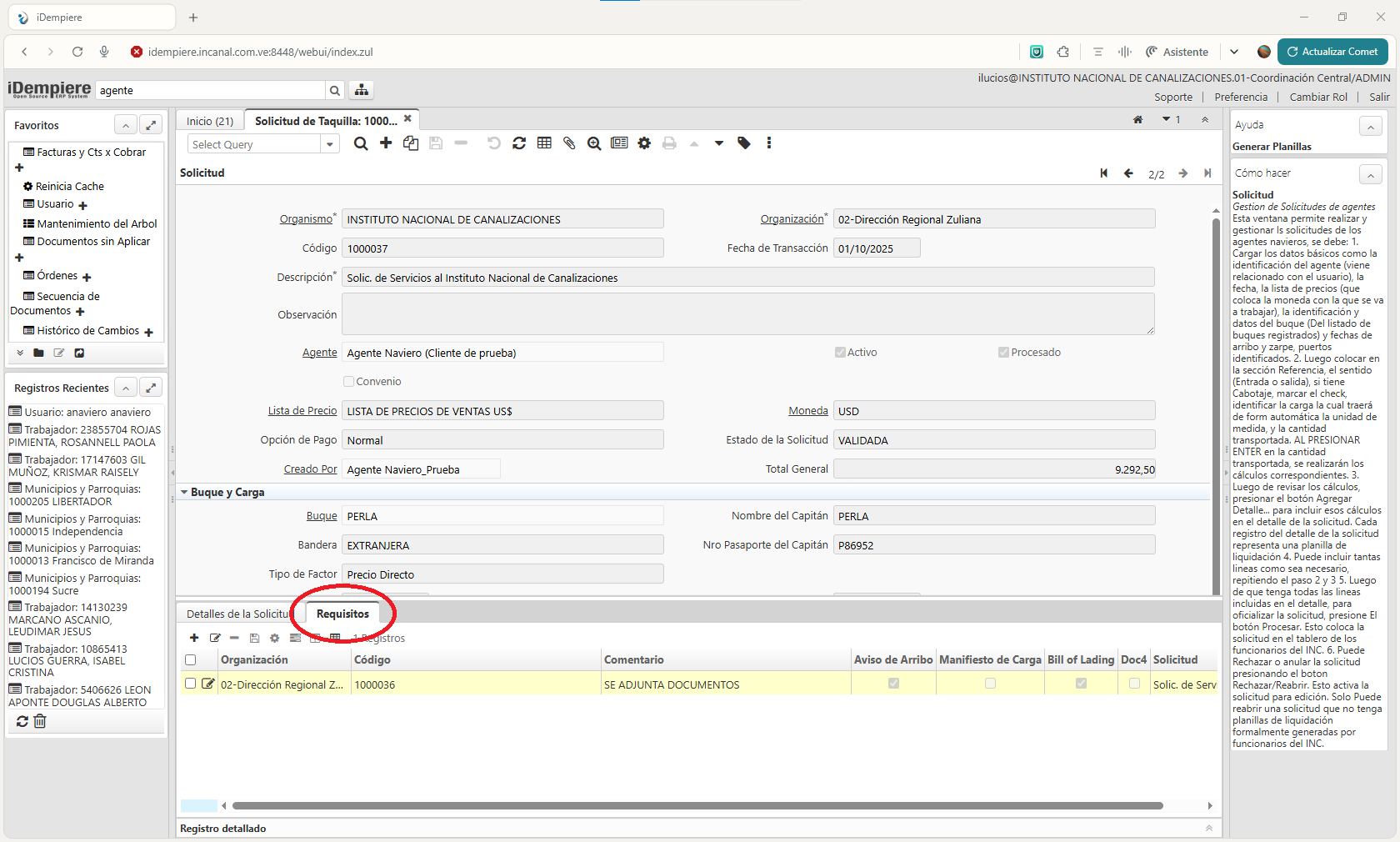This screenshot has height=842, width=1400.
Task: Open the attachment paperclip icon
Action: (x=569, y=143)
